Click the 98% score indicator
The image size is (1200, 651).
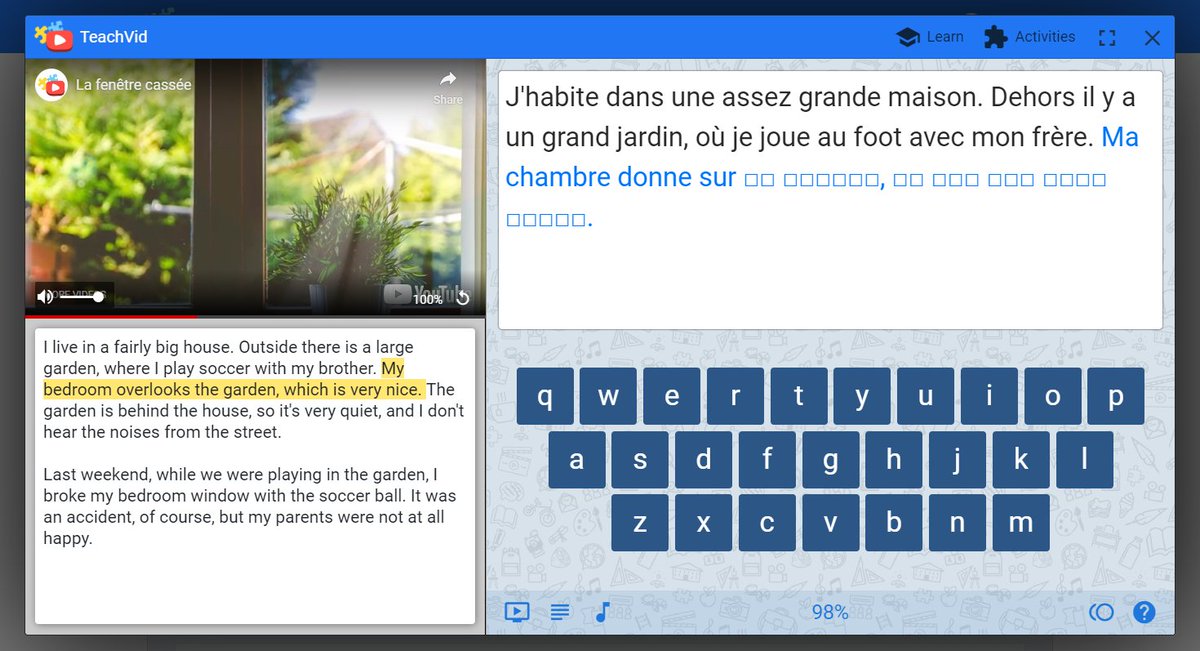click(830, 612)
